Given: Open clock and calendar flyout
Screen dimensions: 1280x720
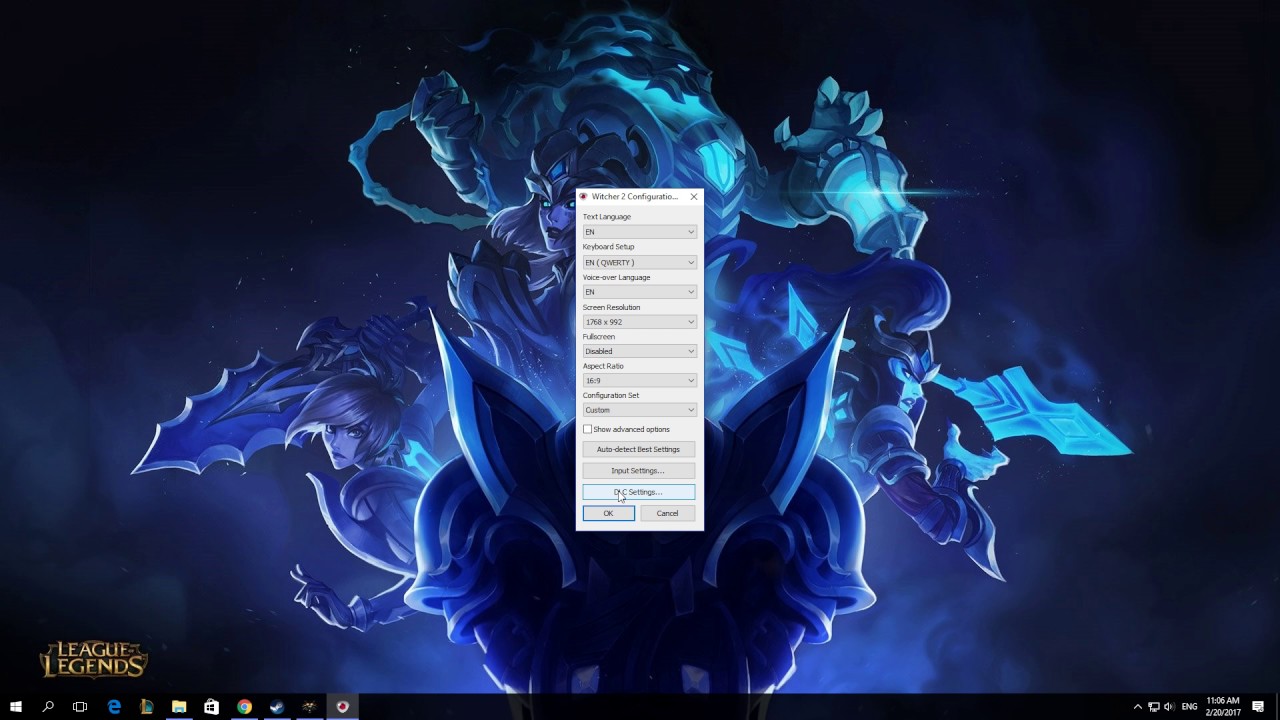Looking at the screenshot, I should (x=1223, y=707).
